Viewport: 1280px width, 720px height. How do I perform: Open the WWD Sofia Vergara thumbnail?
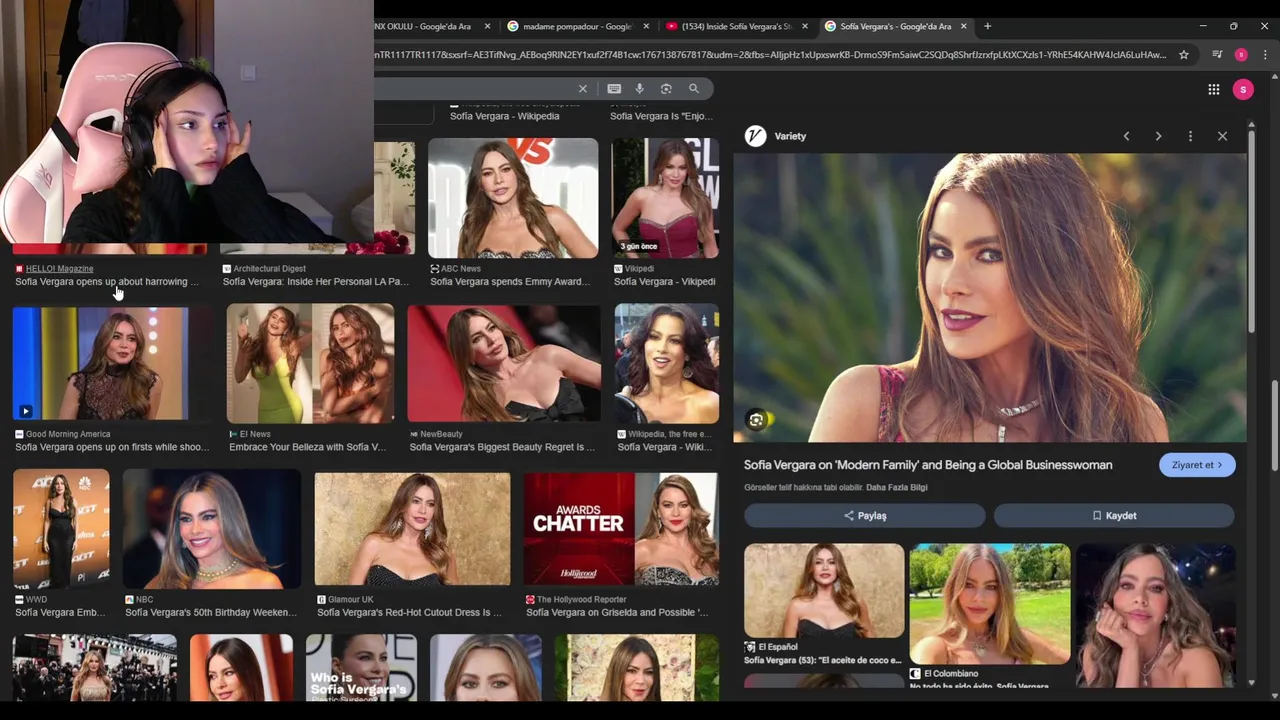pyautogui.click(x=61, y=529)
